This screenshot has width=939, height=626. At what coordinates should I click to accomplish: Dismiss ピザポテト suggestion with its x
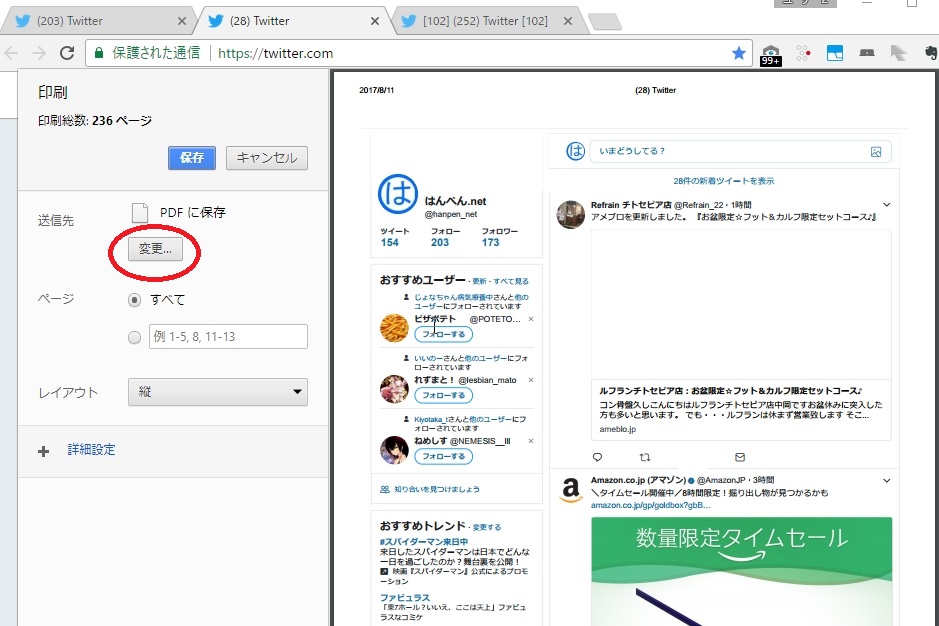pos(531,319)
